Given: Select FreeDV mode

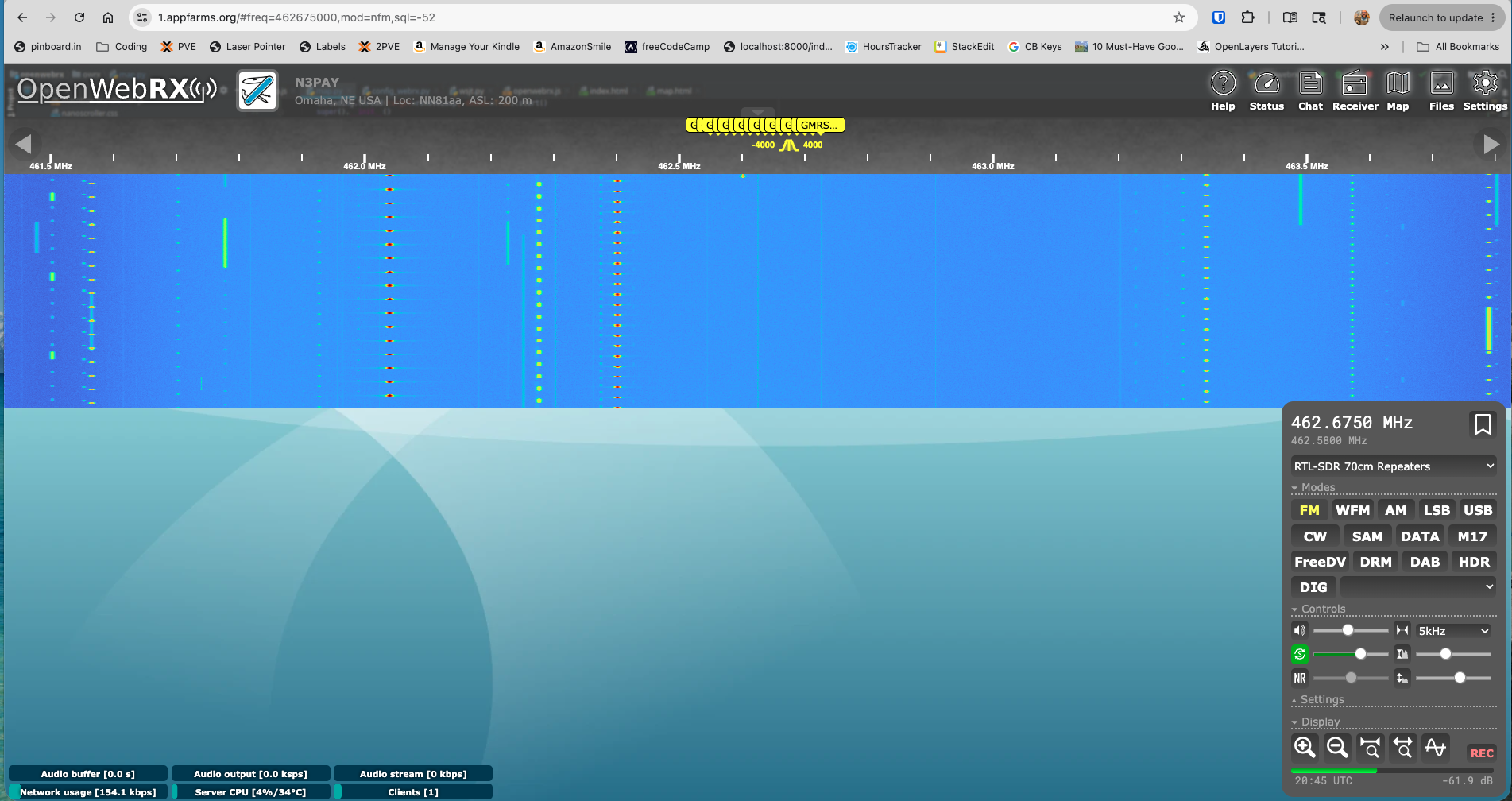Looking at the screenshot, I should [x=1320, y=562].
